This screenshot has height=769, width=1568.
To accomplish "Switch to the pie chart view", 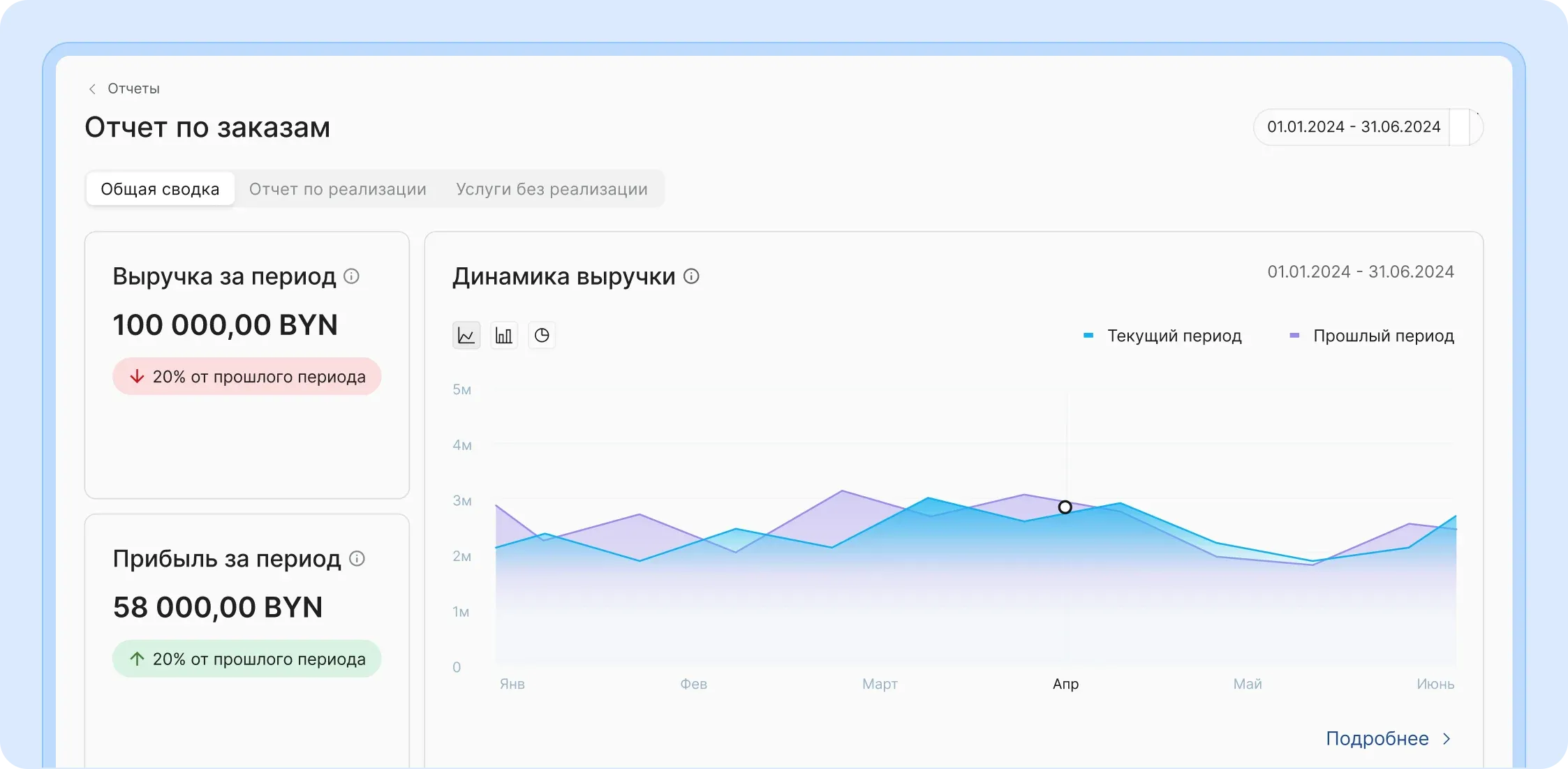I will point(542,335).
